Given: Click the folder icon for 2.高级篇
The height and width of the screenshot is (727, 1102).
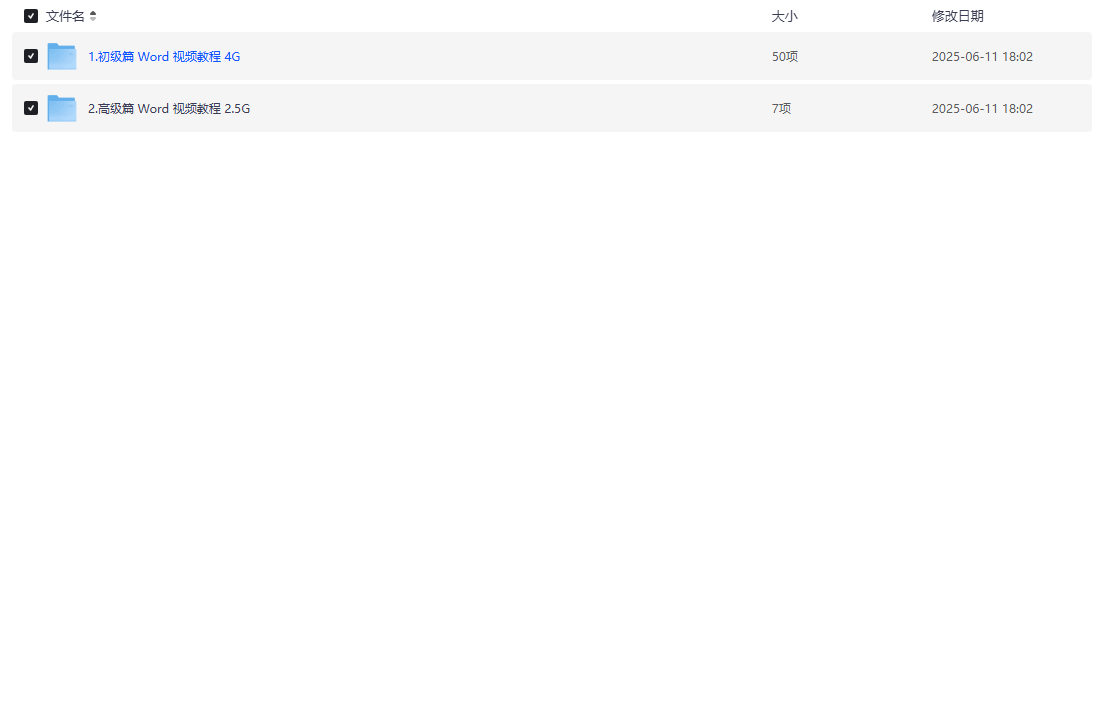Looking at the screenshot, I should (x=62, y=108).
